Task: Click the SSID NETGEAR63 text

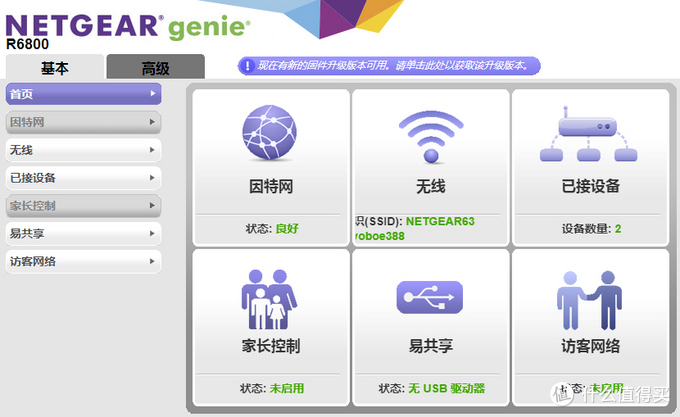Action: (440, 222)
